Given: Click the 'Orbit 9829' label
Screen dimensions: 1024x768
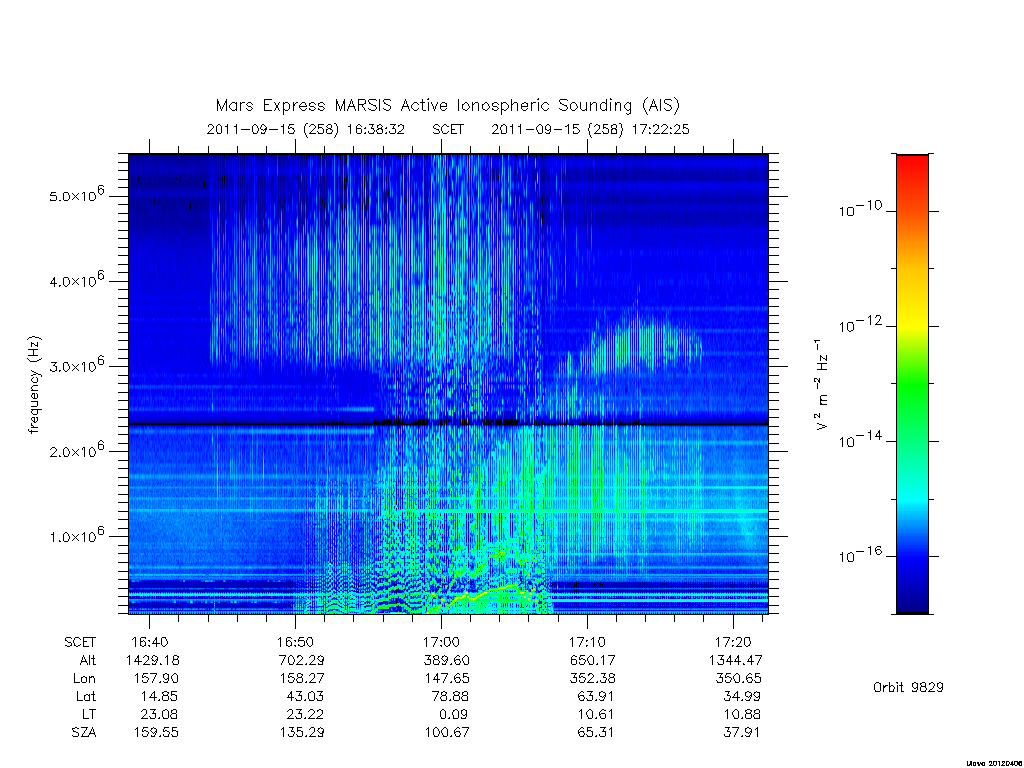Looking at the screenshot, I should [x=908, y=688].
